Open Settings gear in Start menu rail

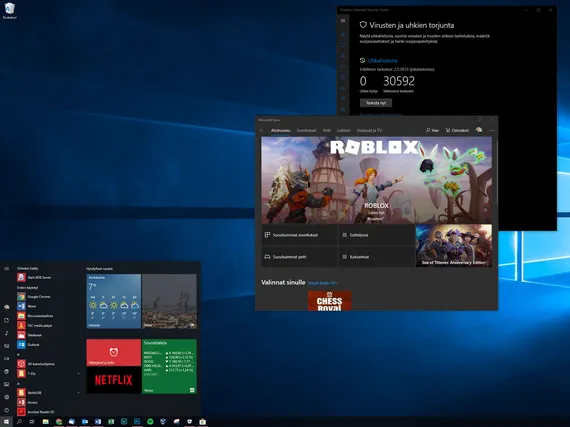click(7, 397)
